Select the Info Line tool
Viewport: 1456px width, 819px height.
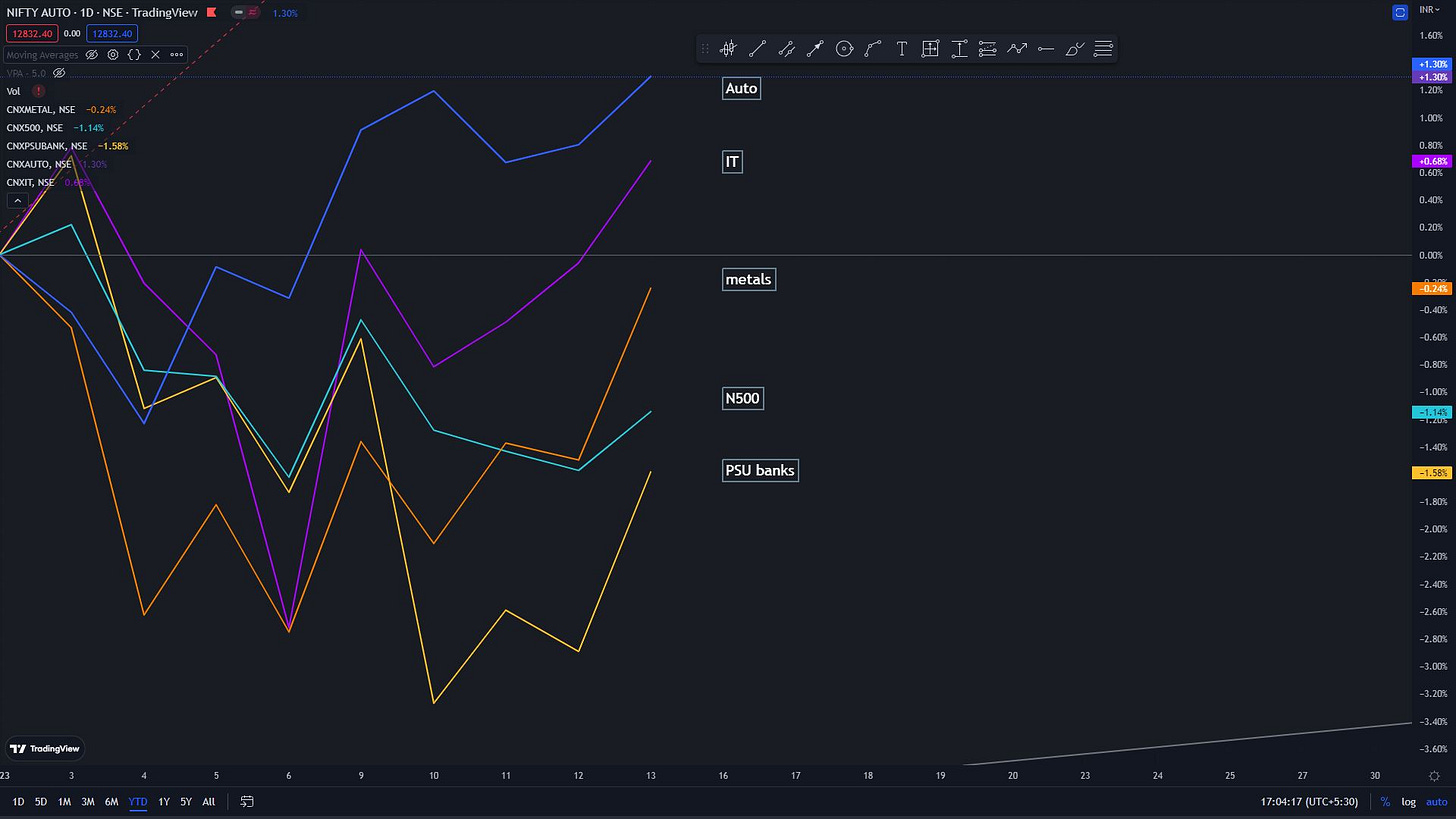pos(787,48)
